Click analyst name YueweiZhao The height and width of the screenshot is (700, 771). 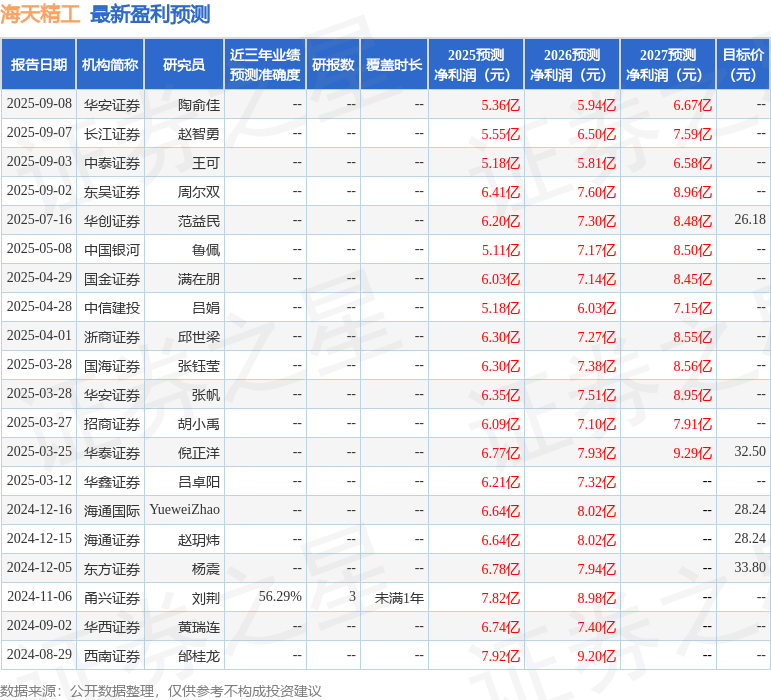point(185,511)
